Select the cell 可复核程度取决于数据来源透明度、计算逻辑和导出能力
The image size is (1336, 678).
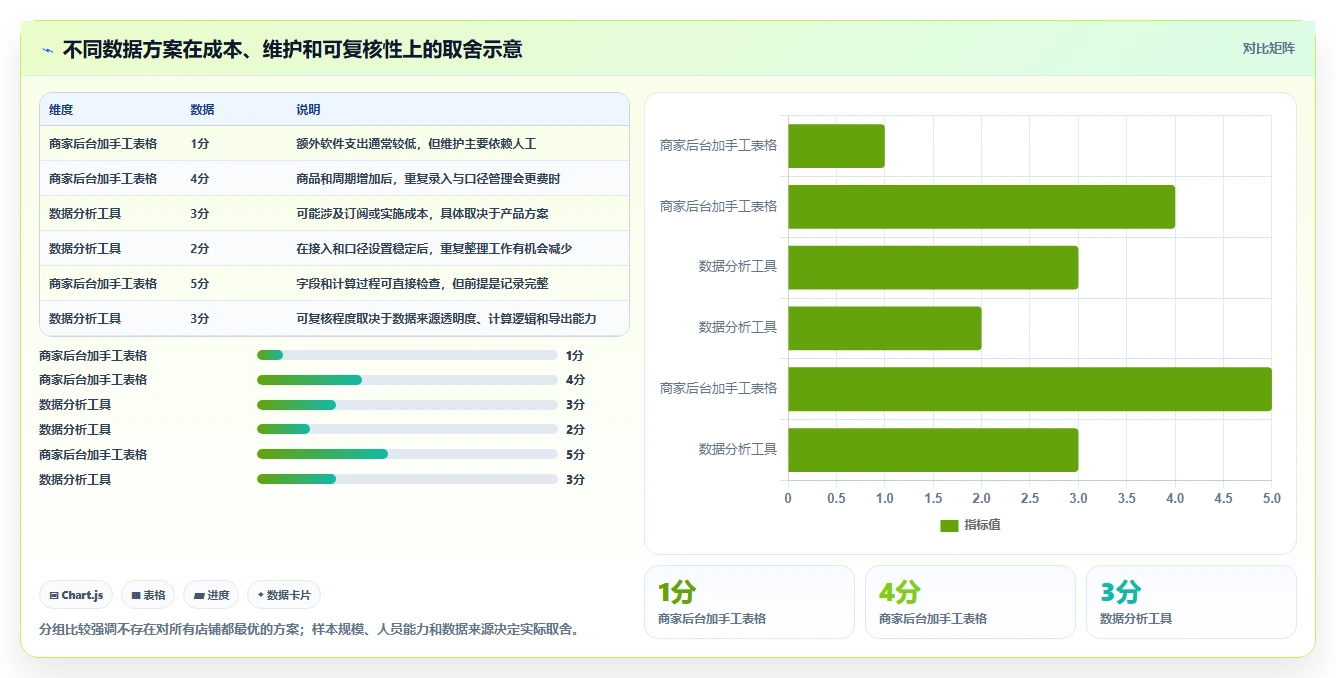446,319
